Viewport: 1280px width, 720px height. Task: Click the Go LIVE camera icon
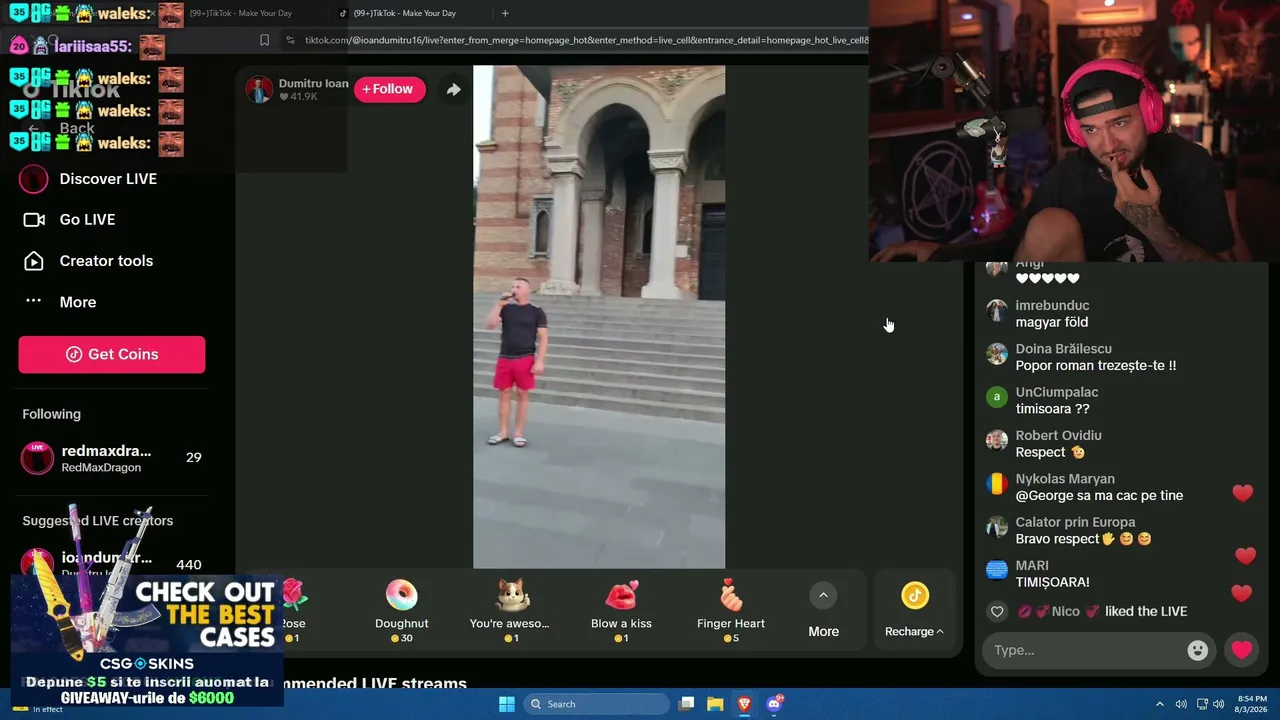coord(34,220)
